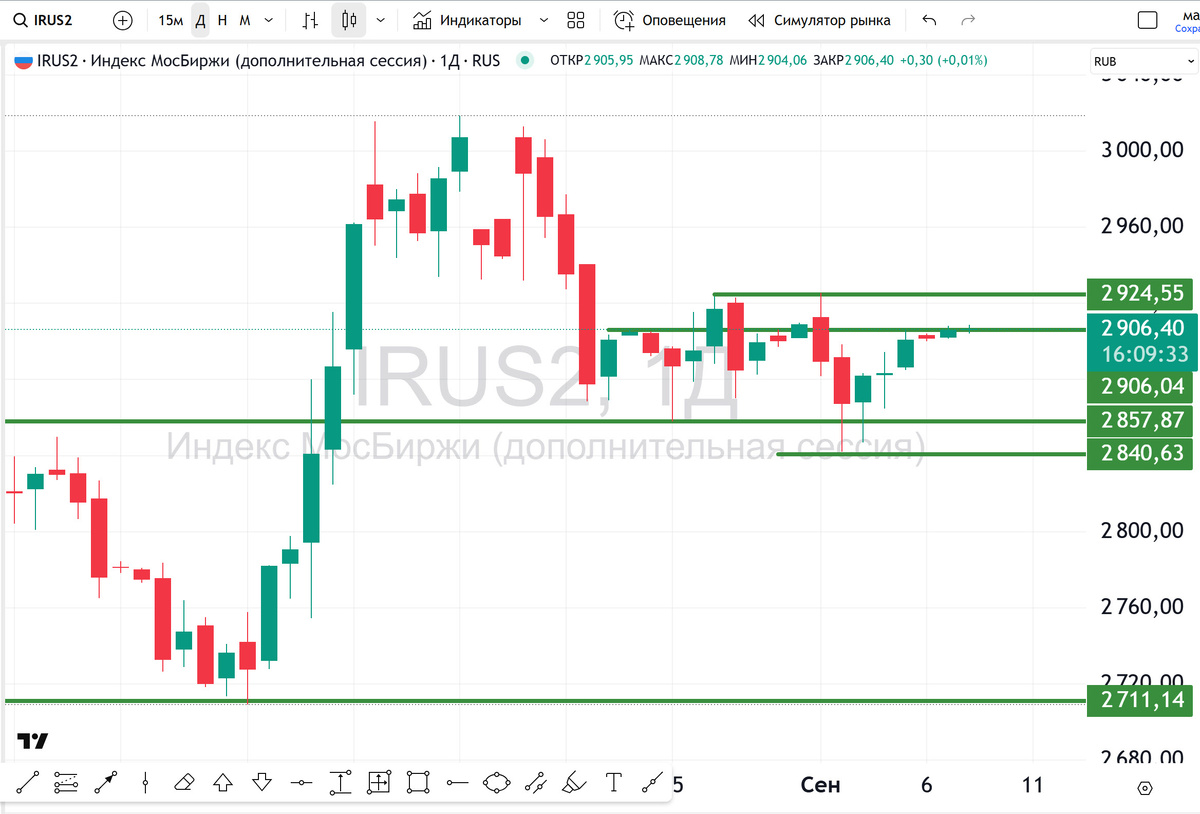Viewport: 1200px width, 814px height.
Task: Redo the chart action
Action: [x=967, y=20]
